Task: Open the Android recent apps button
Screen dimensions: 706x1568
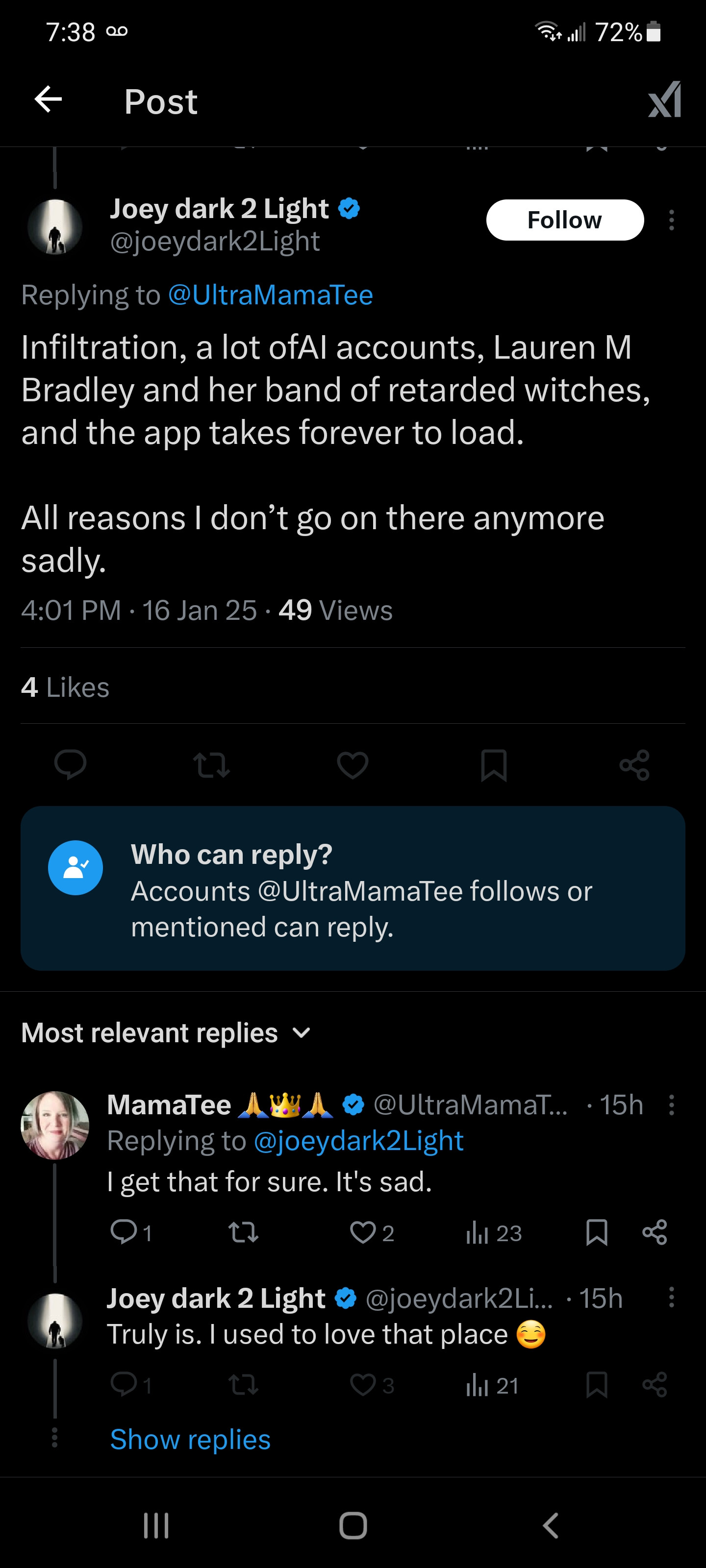Action: [156, 1525]
